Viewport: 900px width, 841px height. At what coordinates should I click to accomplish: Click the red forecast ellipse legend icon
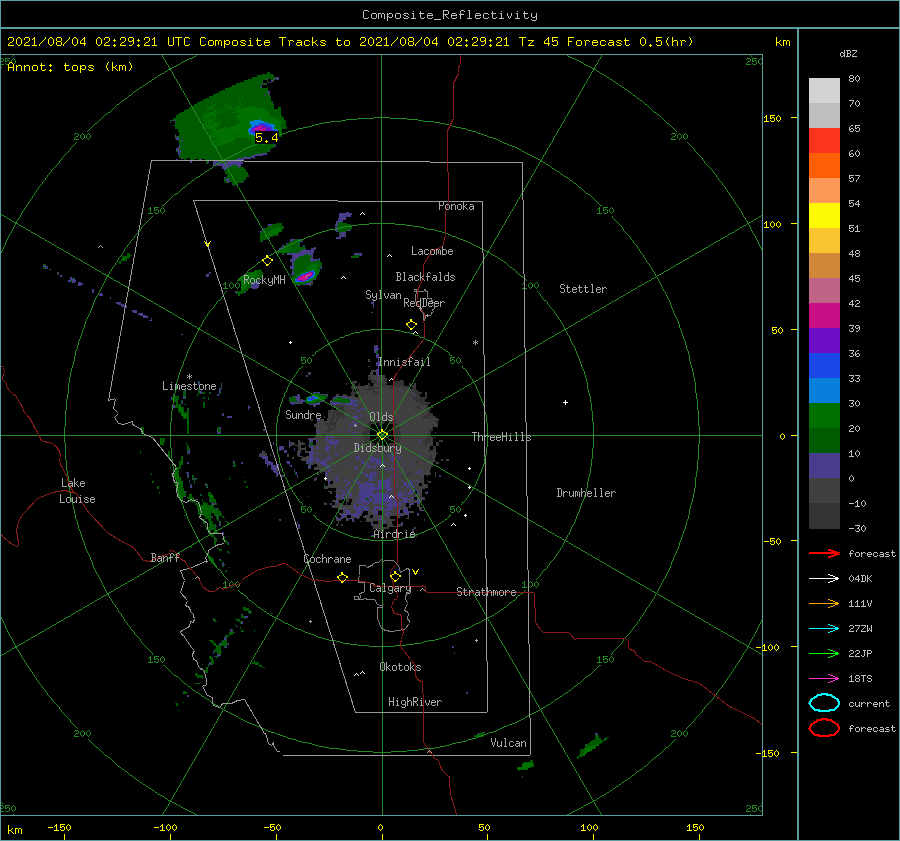(824, 728)
